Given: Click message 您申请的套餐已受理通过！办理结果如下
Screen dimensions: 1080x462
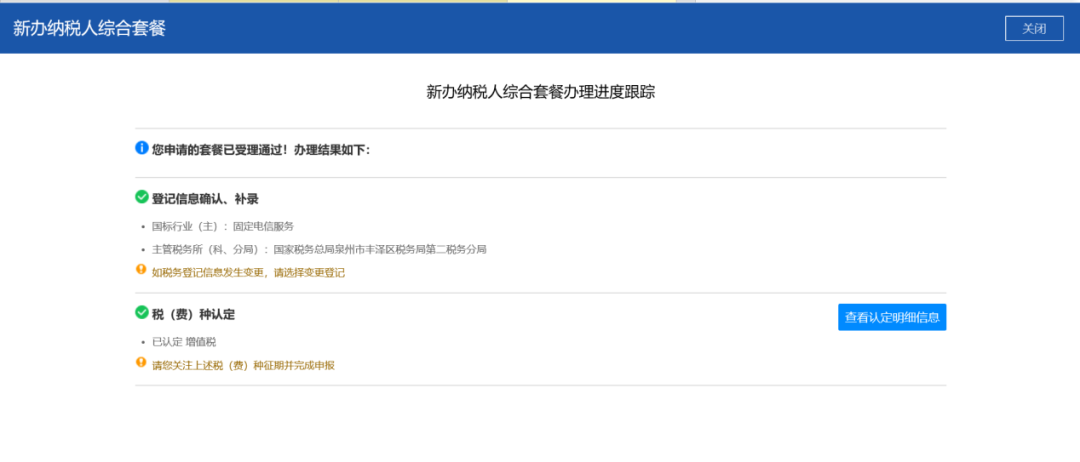Looking at the screenshot, I should (261, 149).
